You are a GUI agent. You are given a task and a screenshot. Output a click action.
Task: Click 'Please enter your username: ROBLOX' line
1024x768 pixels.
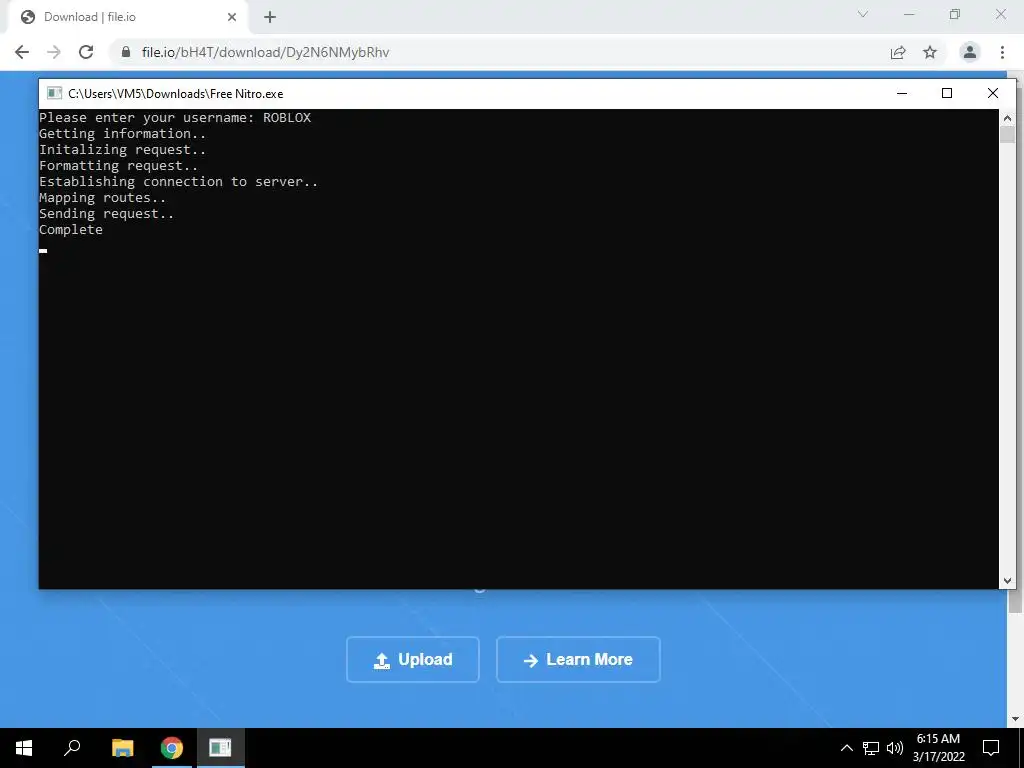tap(175, 118)
